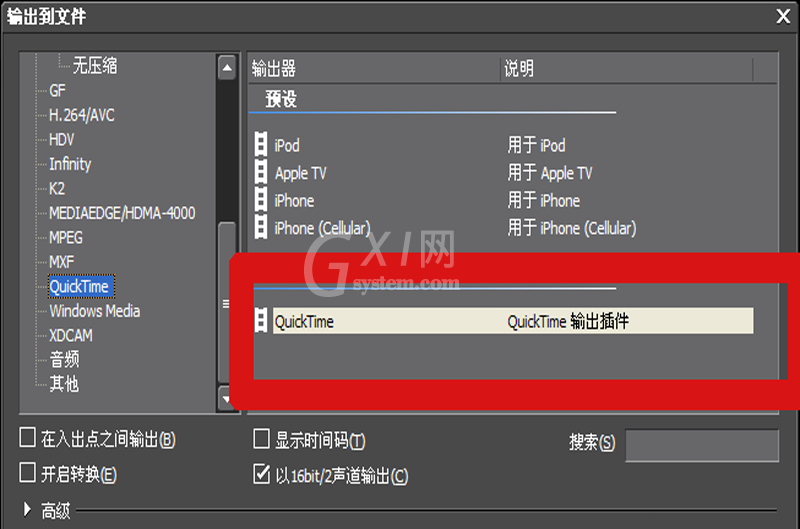Click description QuickTime 输出插件
This screenshot has width=800, height=529.
pyautogui.click(x=568, y=321)
